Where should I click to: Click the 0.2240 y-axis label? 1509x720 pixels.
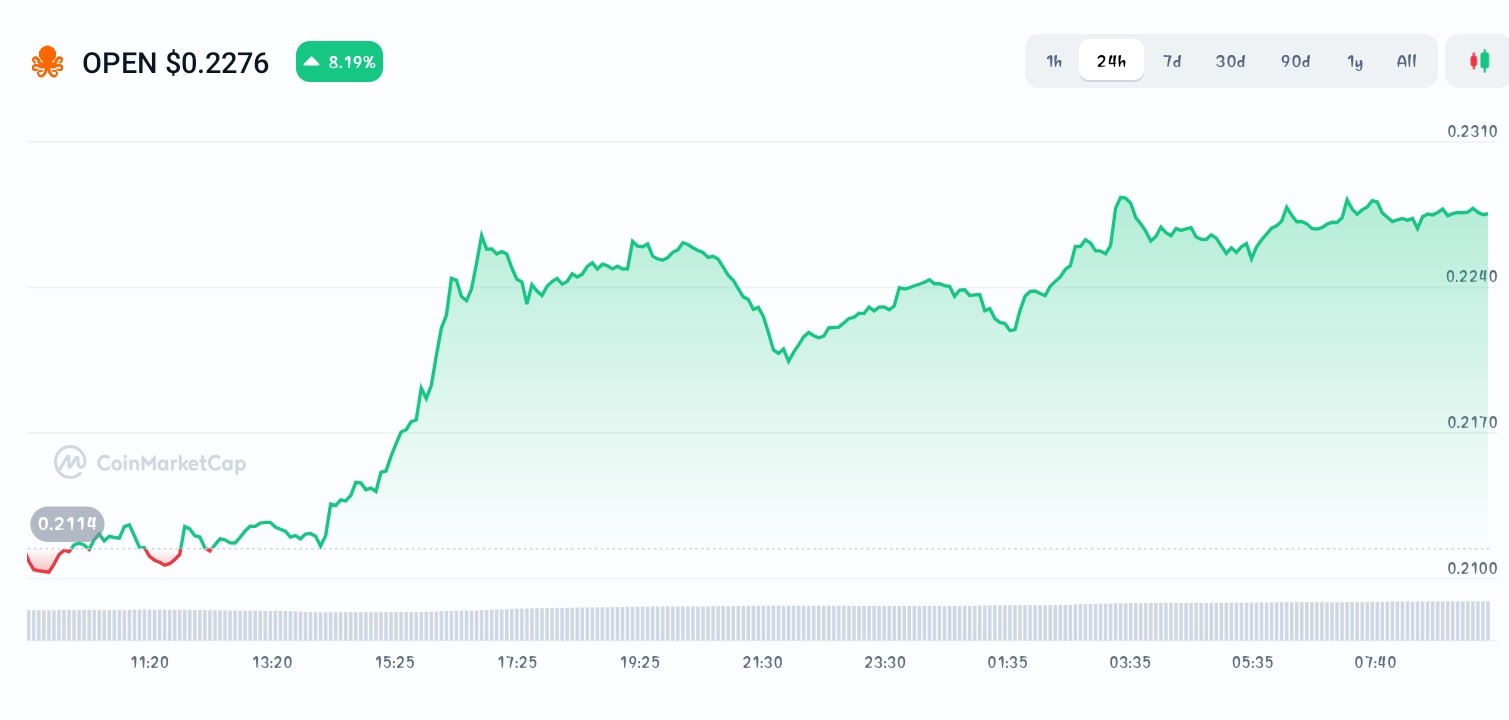[x=1472, y=277]
